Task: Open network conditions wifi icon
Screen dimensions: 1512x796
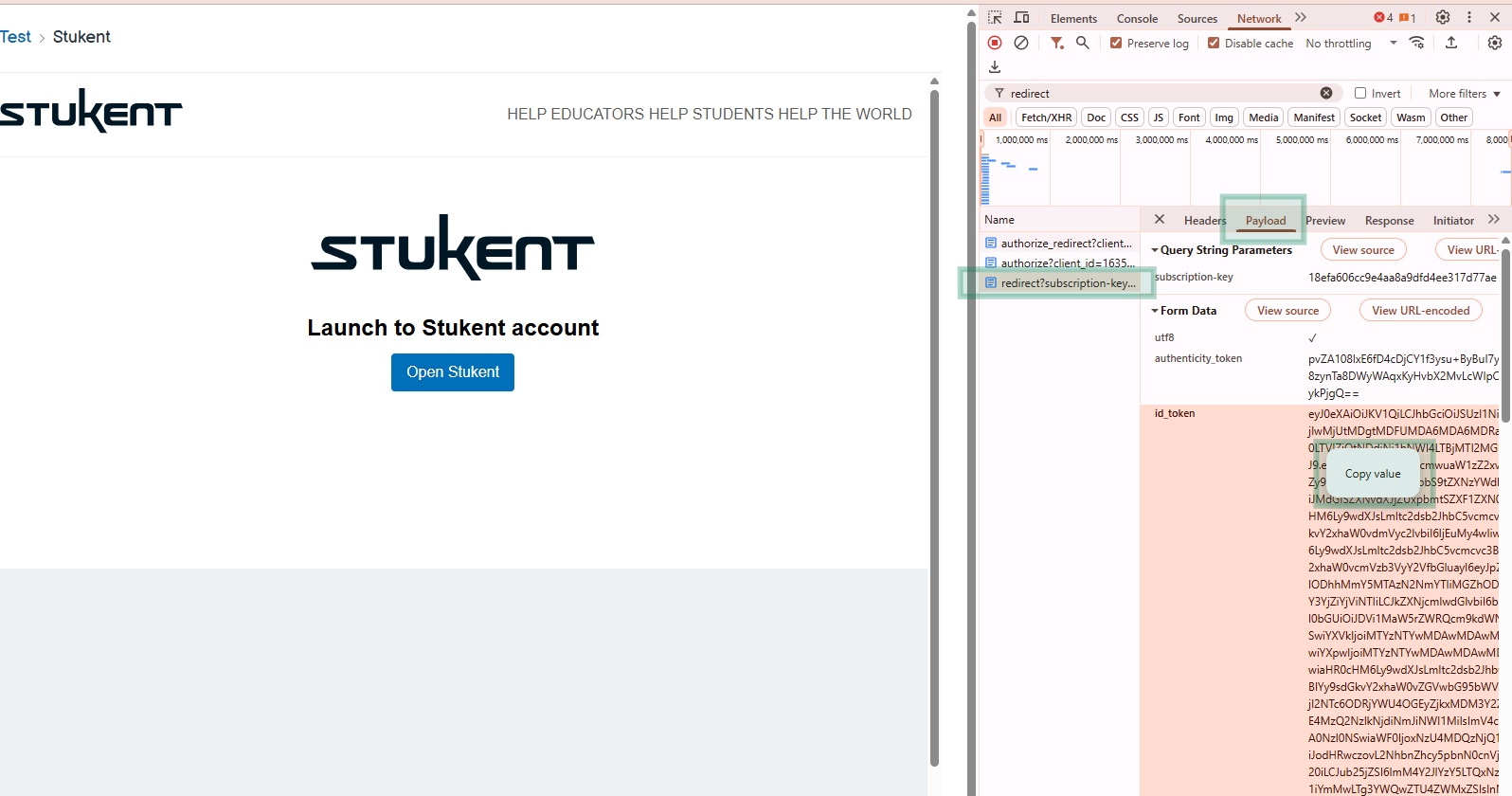Action: pos(1417,43)
